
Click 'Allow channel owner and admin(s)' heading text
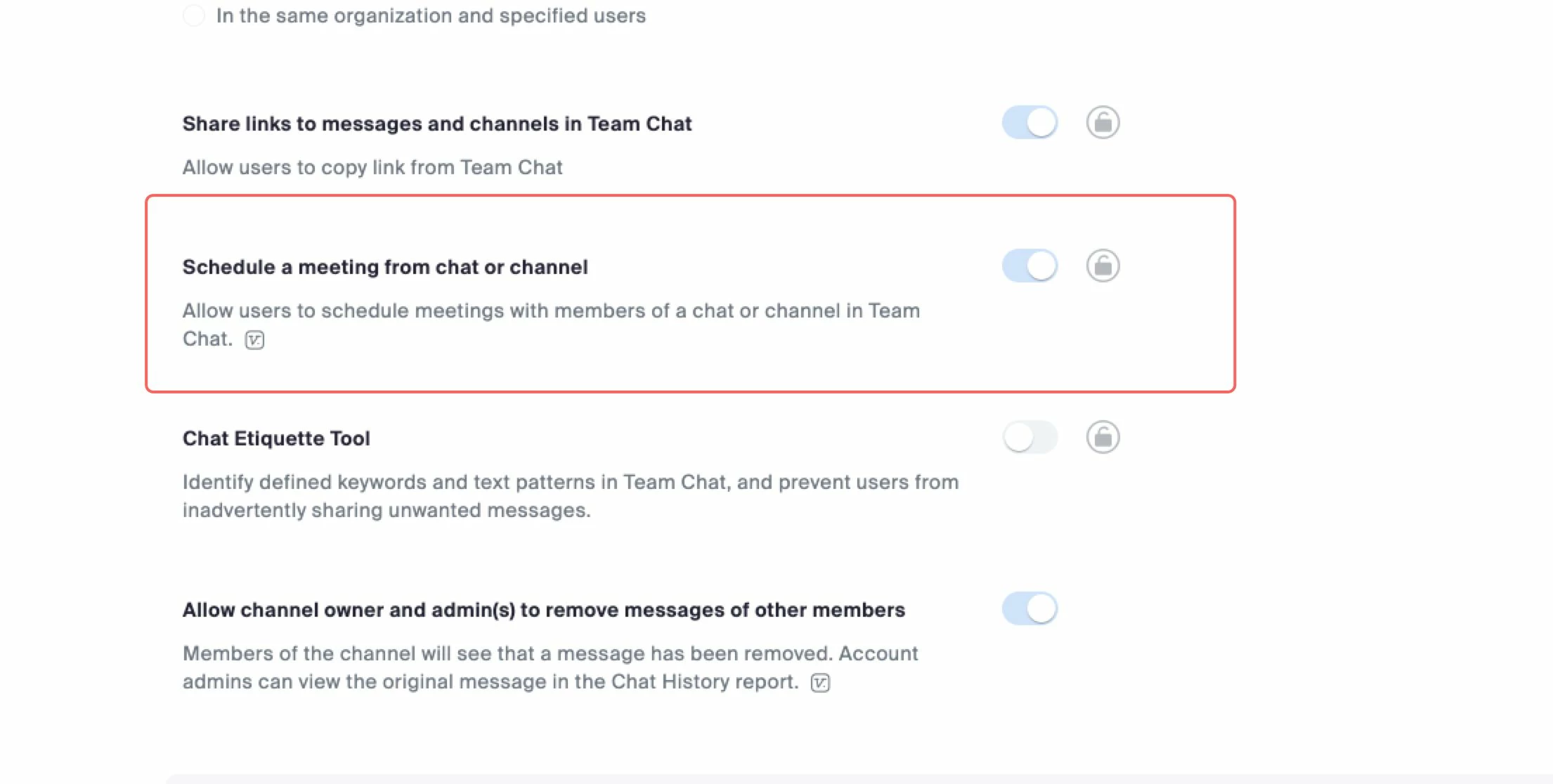click(x=543, y=610)
